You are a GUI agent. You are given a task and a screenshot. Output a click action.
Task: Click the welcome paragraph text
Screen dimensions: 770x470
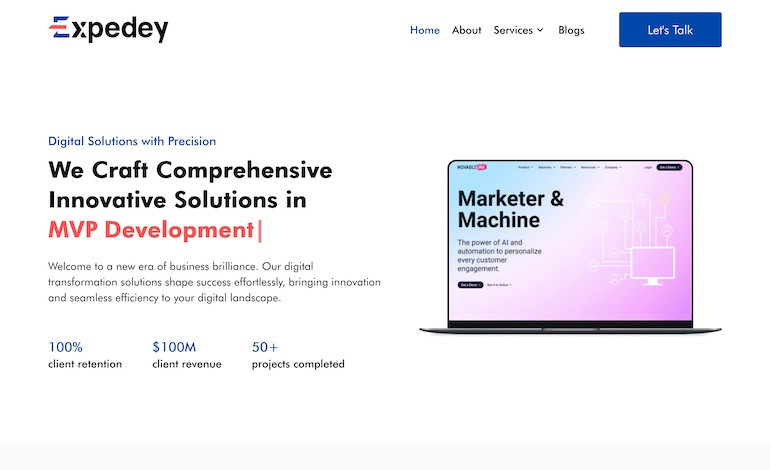tap(214, 282)
